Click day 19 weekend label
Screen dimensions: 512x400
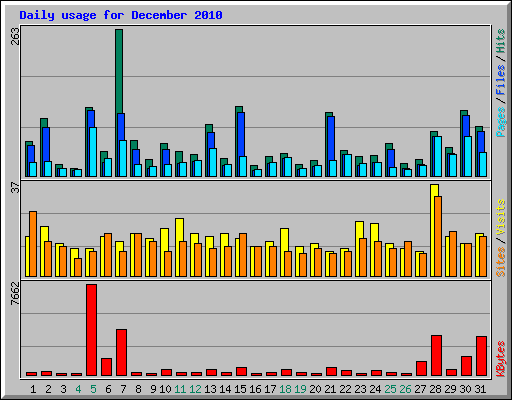300,389
